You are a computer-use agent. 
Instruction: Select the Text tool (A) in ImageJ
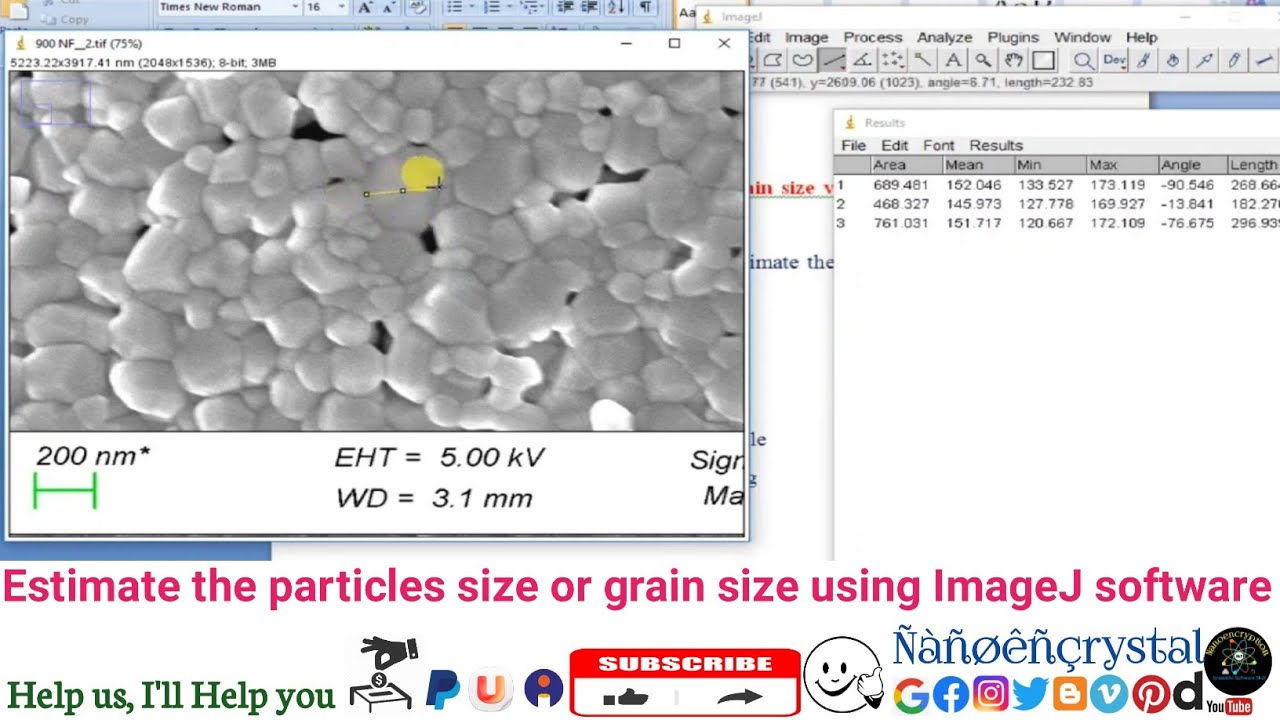(x=953, y=60)
